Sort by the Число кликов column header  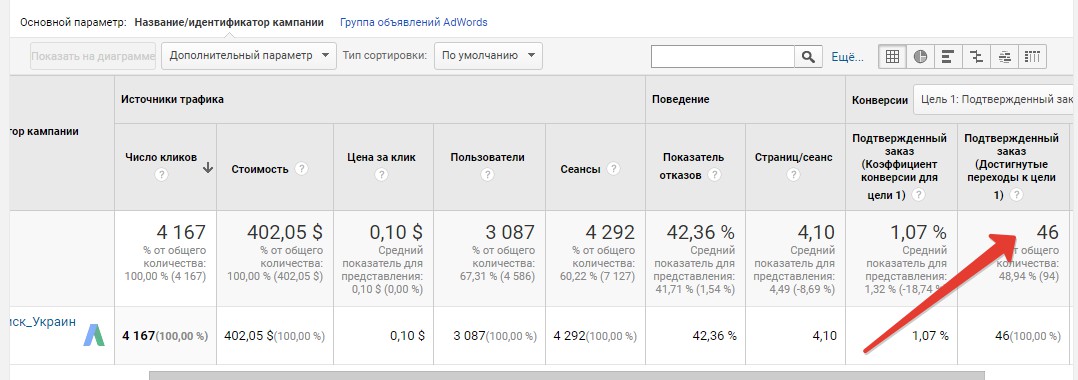point(161,157)
